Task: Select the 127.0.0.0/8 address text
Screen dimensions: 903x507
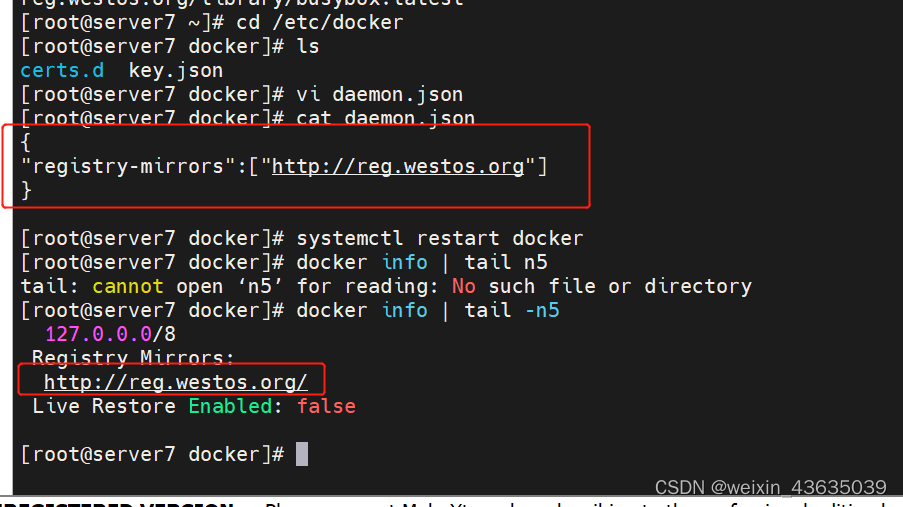Action: pyautogui.click(x=110, y=334)
